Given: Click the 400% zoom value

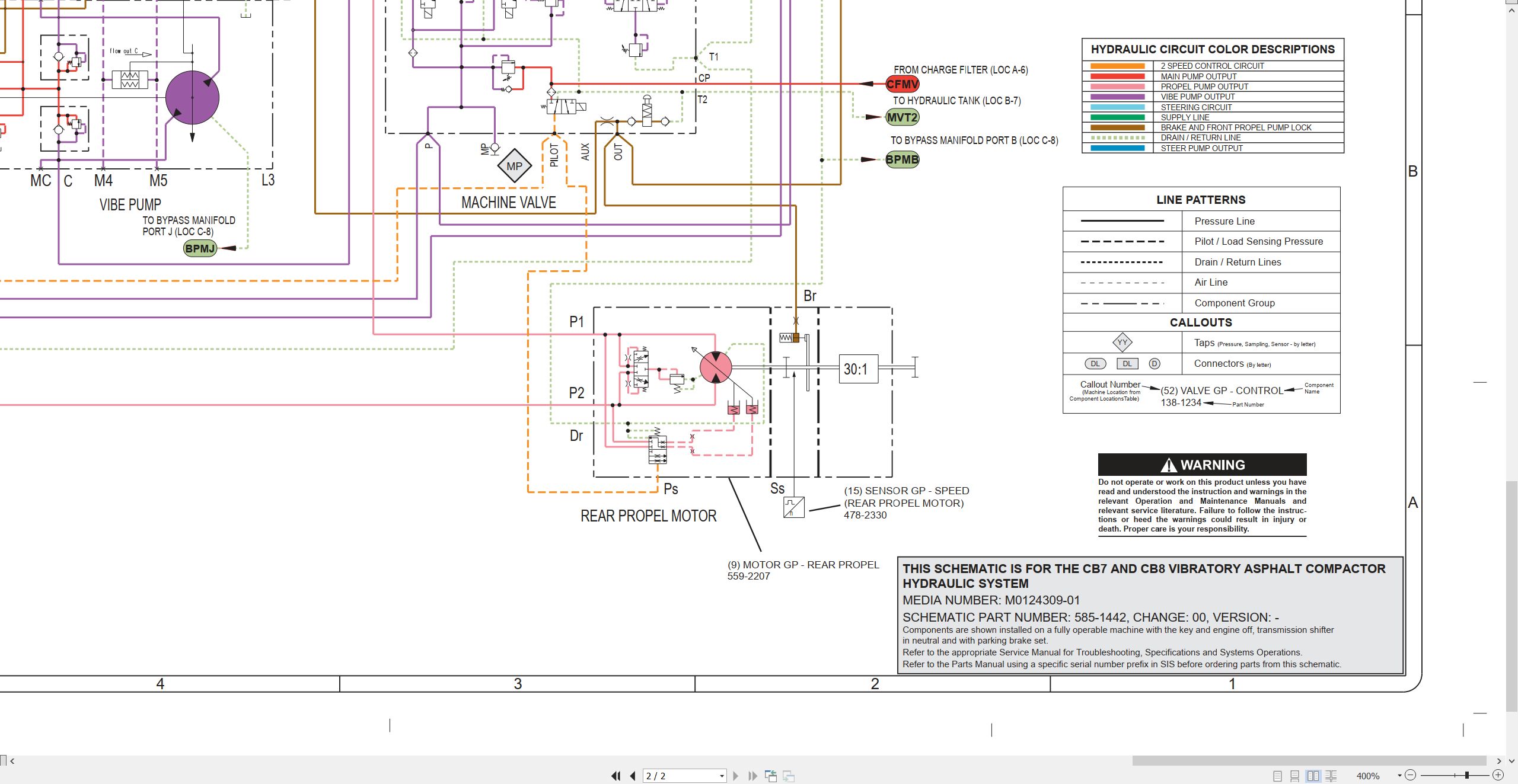Looking at the screenshot, I should 1368,776.
